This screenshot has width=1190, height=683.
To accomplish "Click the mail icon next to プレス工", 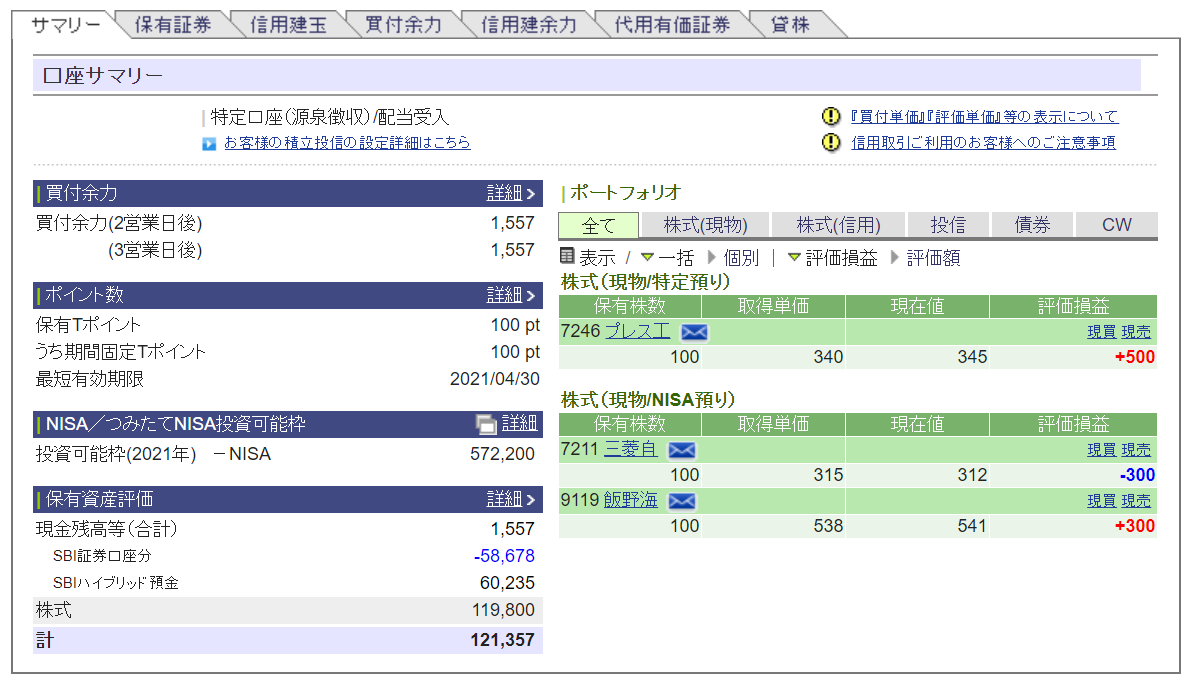I will click(694, 332).
